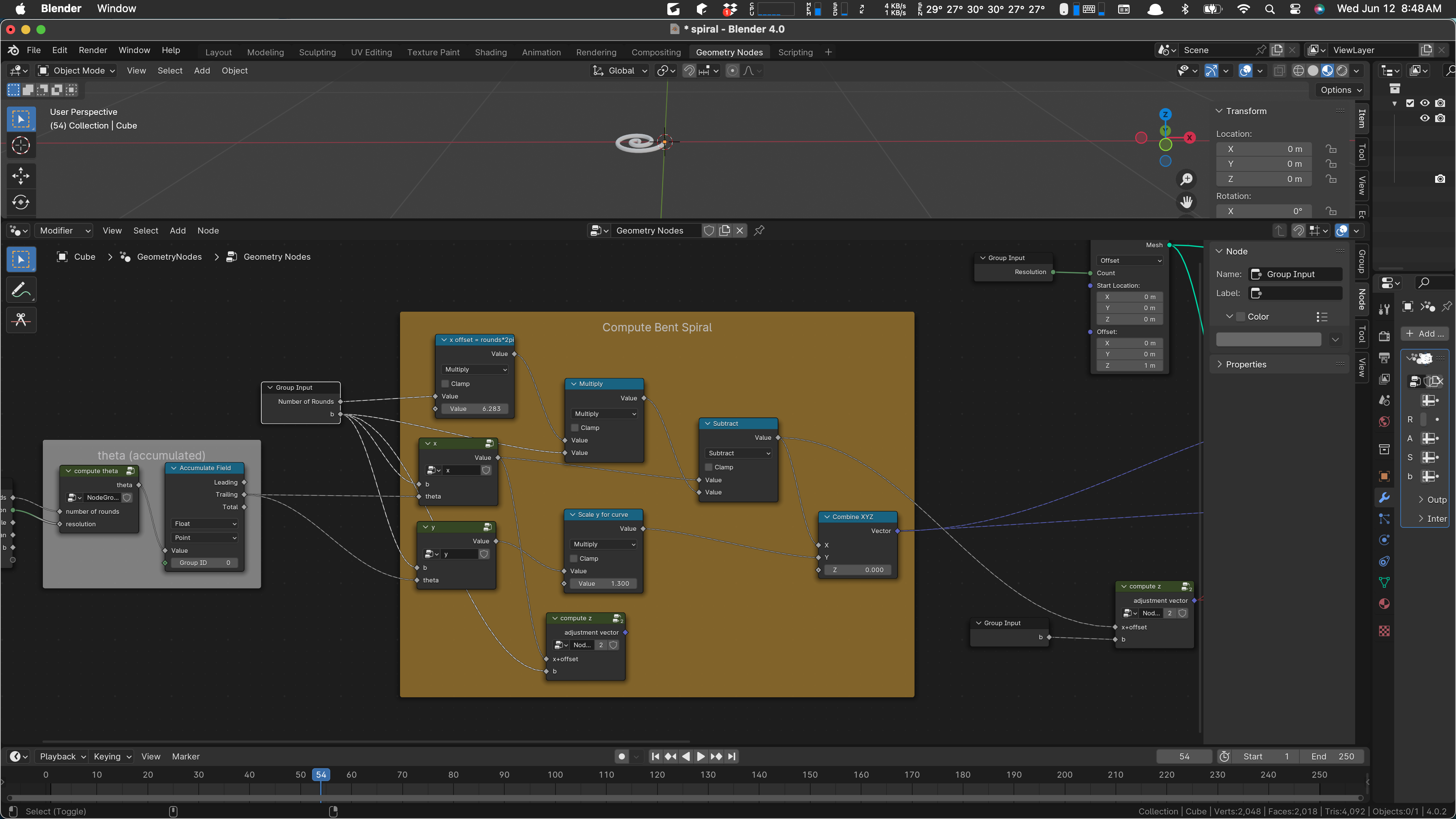Open the Object properties orange square tab
The width and height of the screenshot is (1456, 819).
click(x=1384, y=476)
